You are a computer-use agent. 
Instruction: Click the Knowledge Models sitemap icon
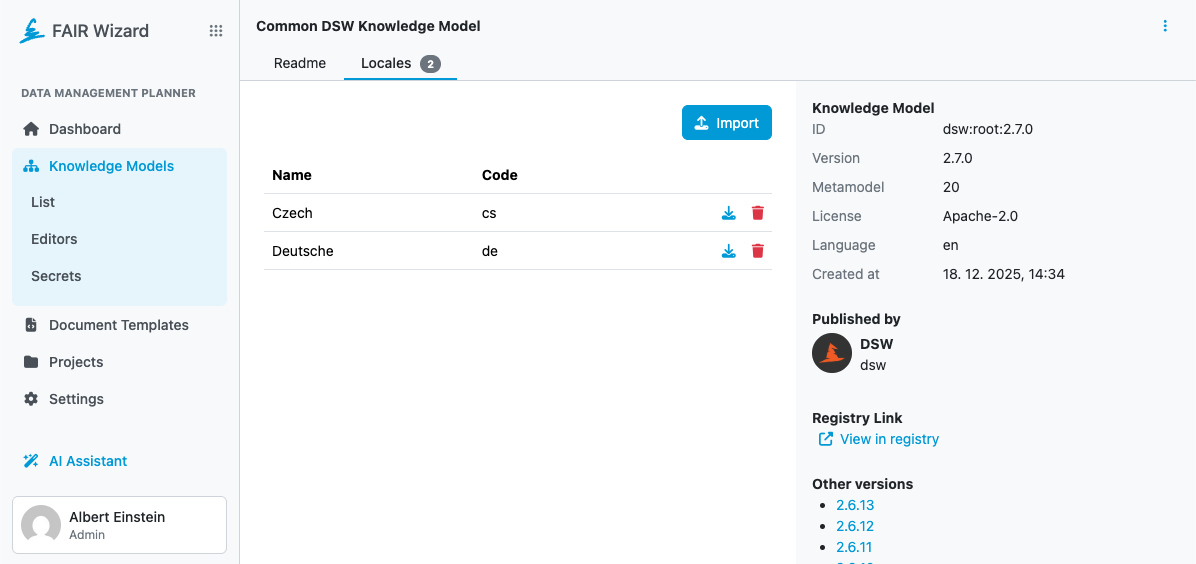tap(31, 166)
